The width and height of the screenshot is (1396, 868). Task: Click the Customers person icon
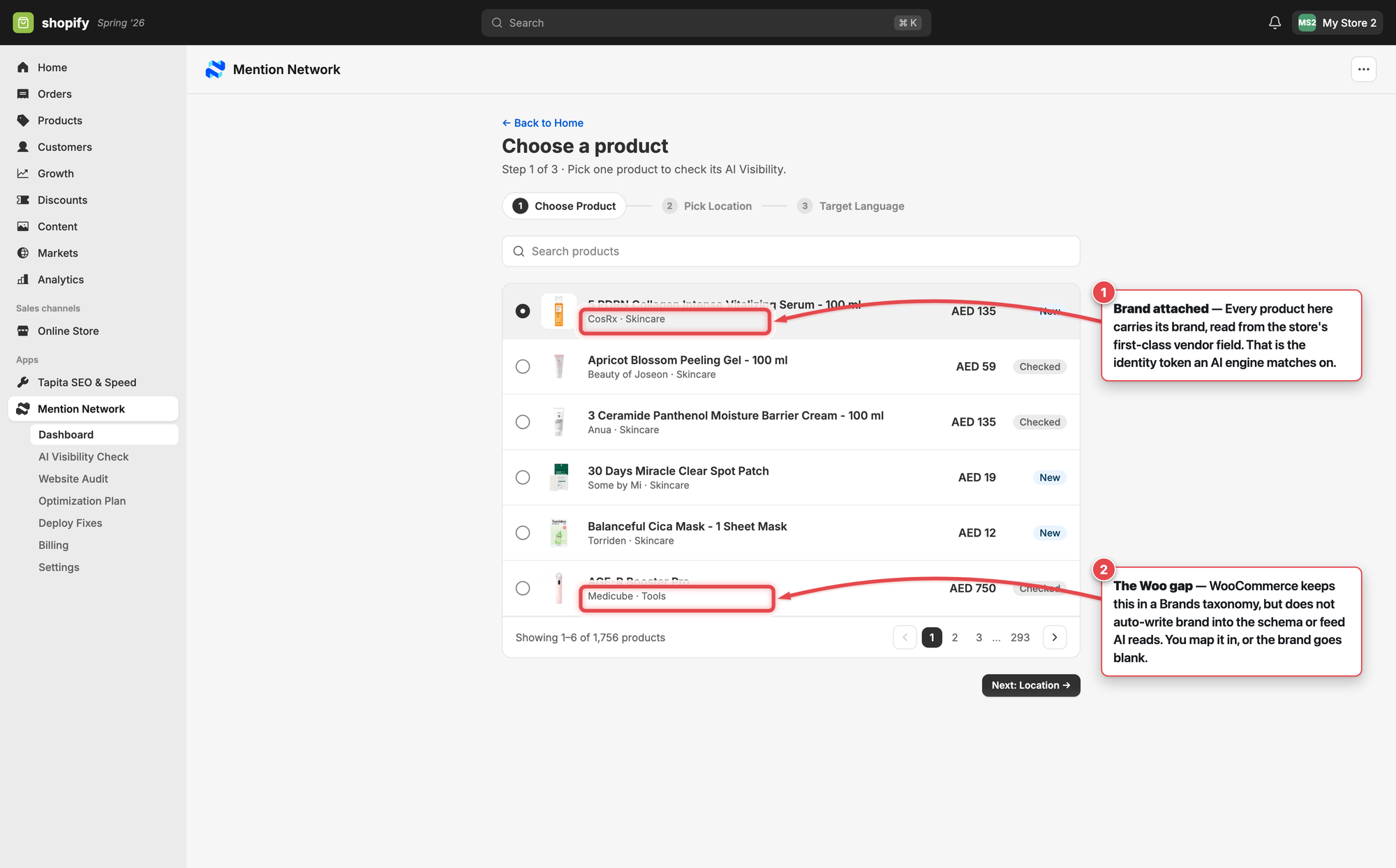click(x=23, y=147)
